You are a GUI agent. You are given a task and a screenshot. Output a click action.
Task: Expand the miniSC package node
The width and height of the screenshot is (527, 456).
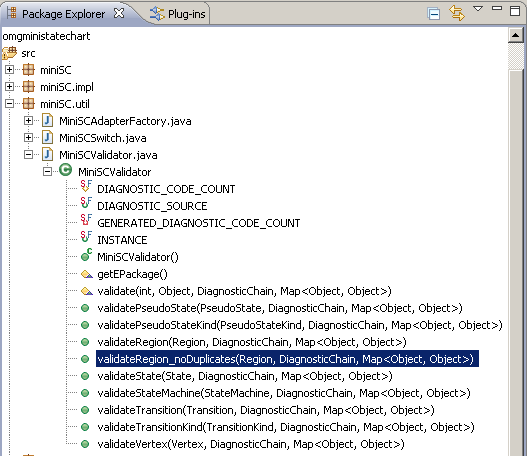(x=9, y=70)
